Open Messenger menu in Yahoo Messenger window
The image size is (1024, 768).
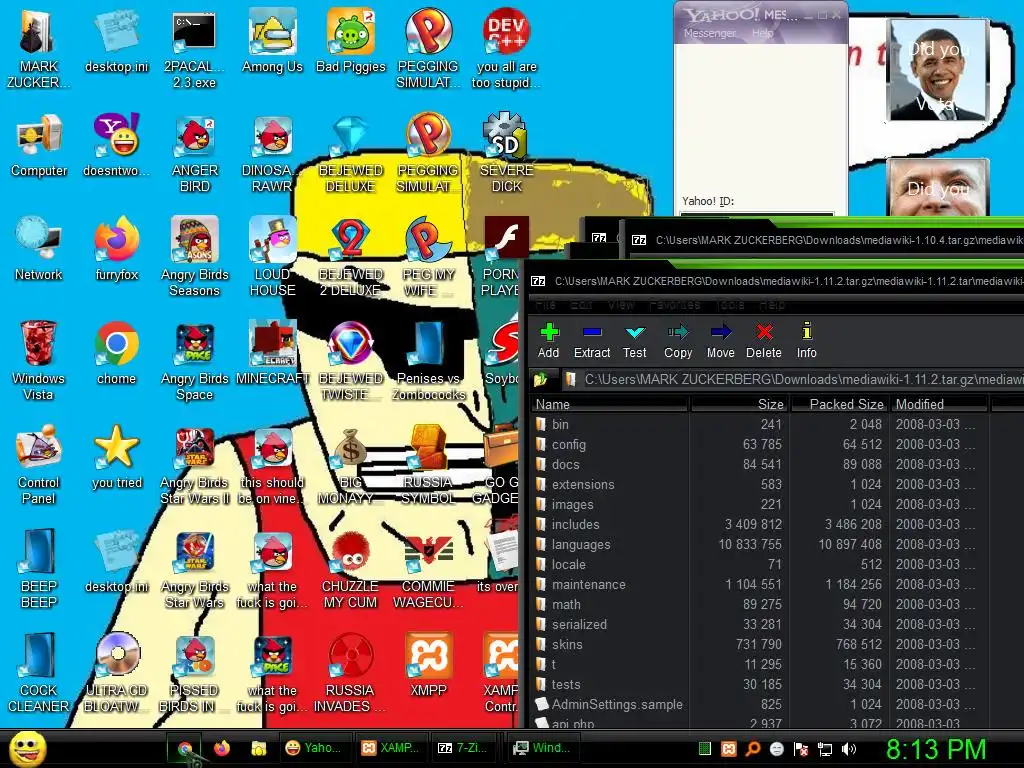710,33
